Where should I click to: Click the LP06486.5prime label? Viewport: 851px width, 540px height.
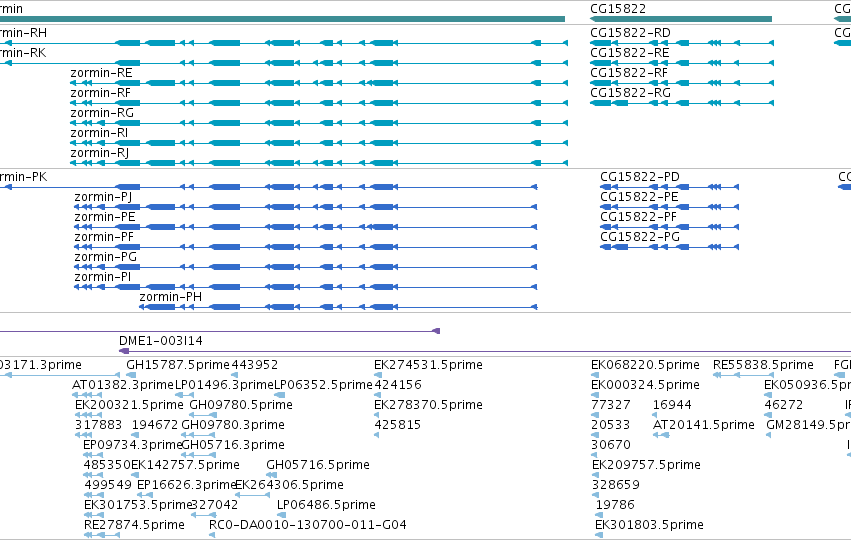pyautogui.click(x=326, y=505)
